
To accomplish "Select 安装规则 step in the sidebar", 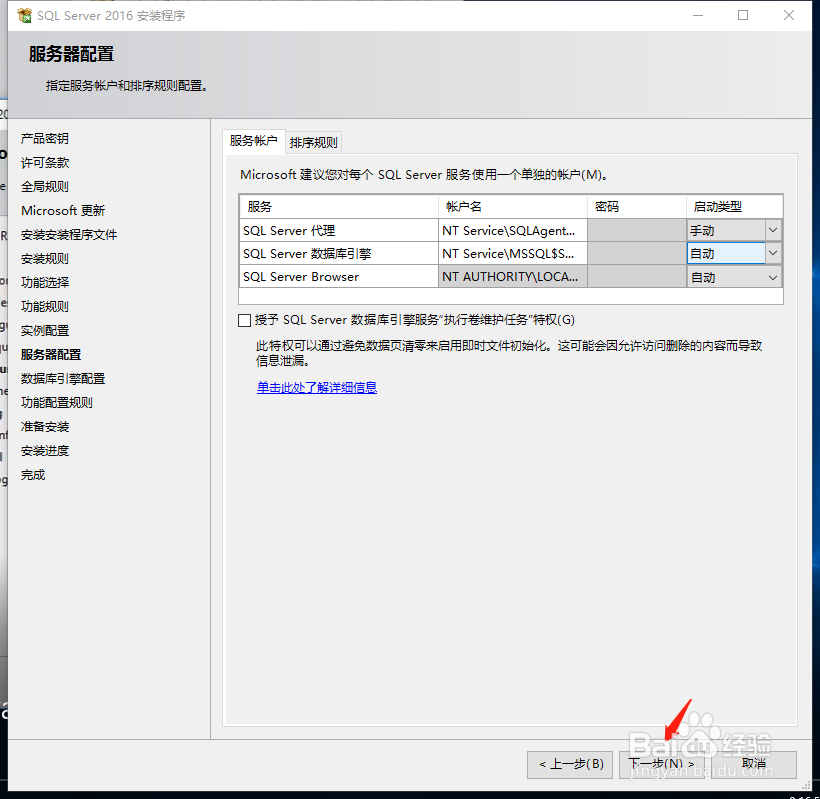I will pos(45,259).
